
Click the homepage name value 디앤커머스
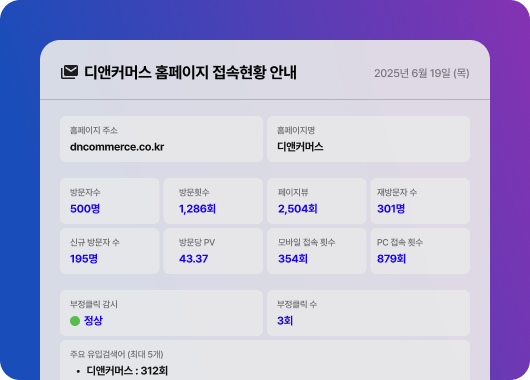click(300, 147)
